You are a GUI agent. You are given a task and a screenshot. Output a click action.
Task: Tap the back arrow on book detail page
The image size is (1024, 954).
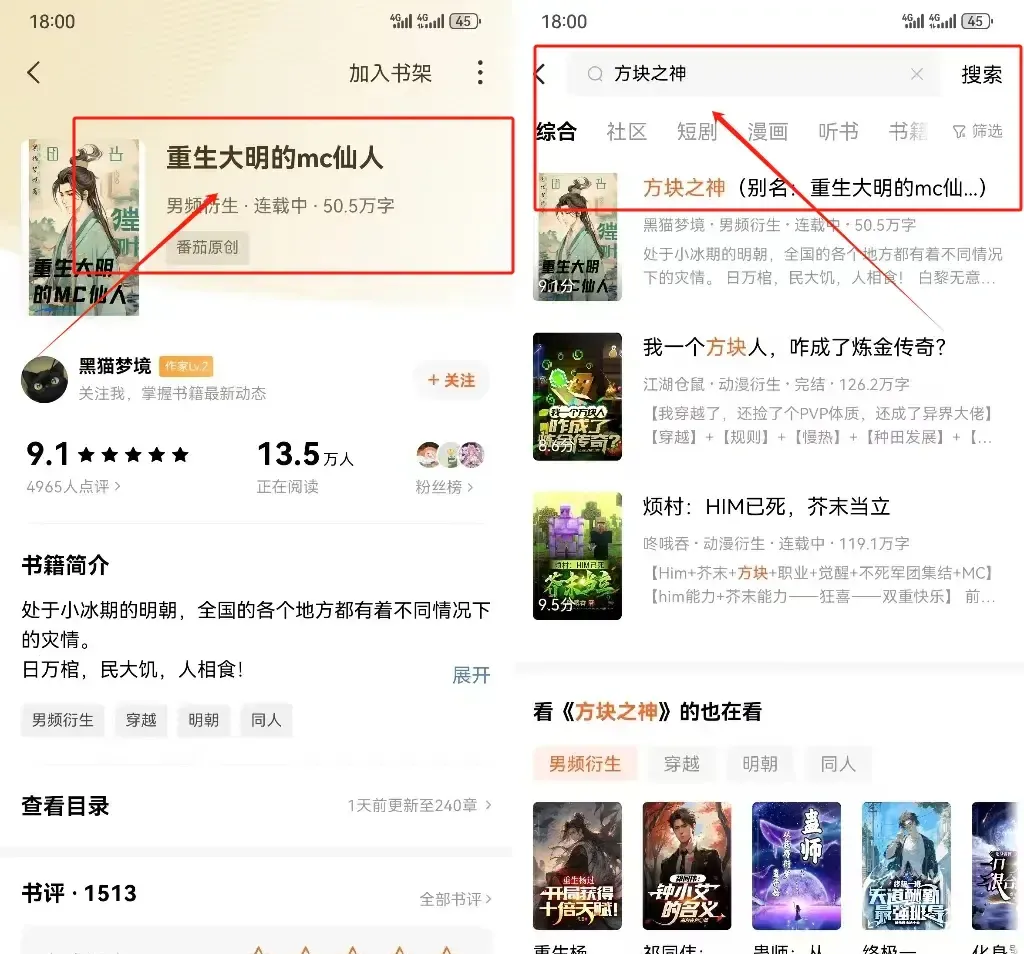pyautogui.click(x=34, y=72)
